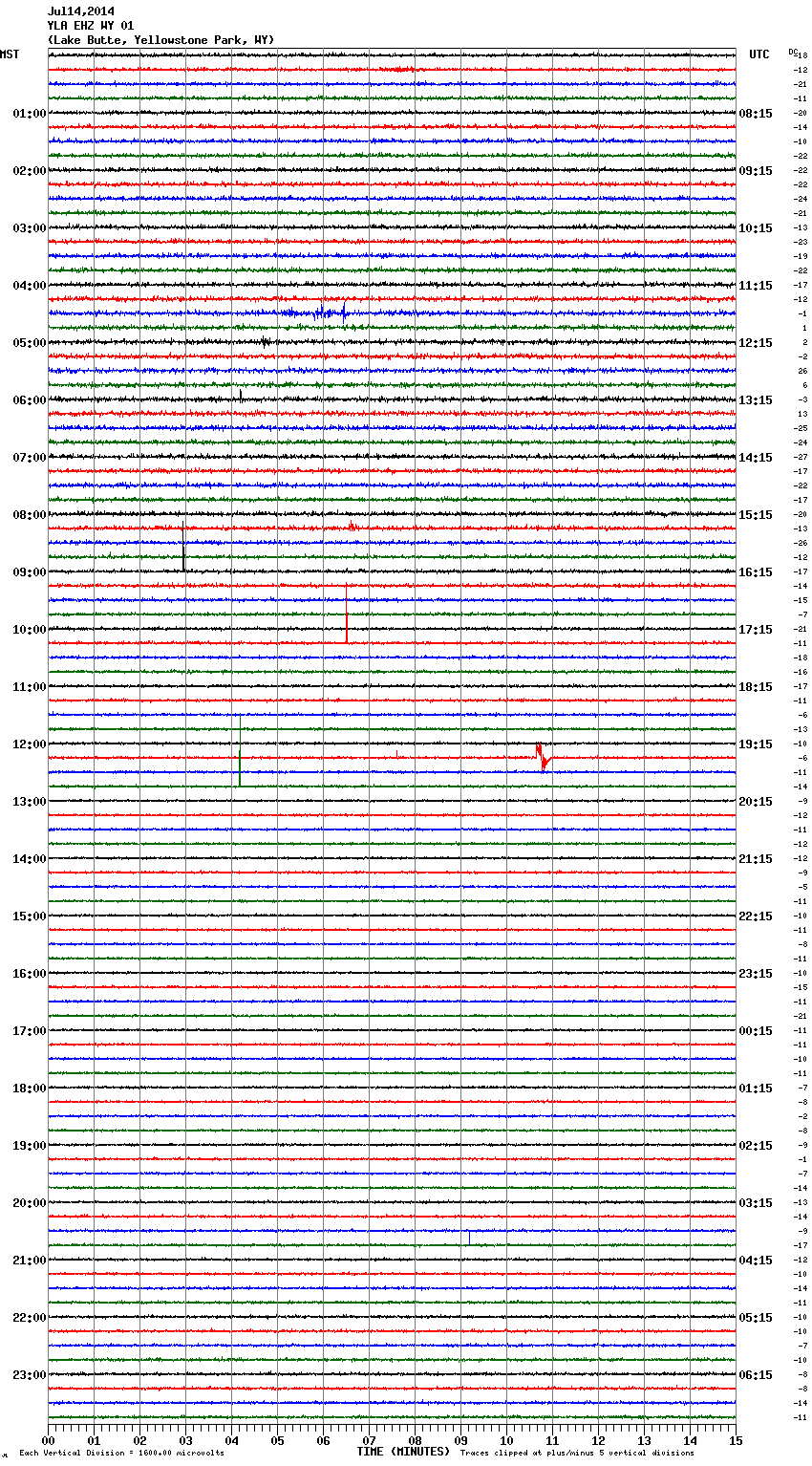Select the 01:00 MST time label
The image size is (812, 1466).
30,114
